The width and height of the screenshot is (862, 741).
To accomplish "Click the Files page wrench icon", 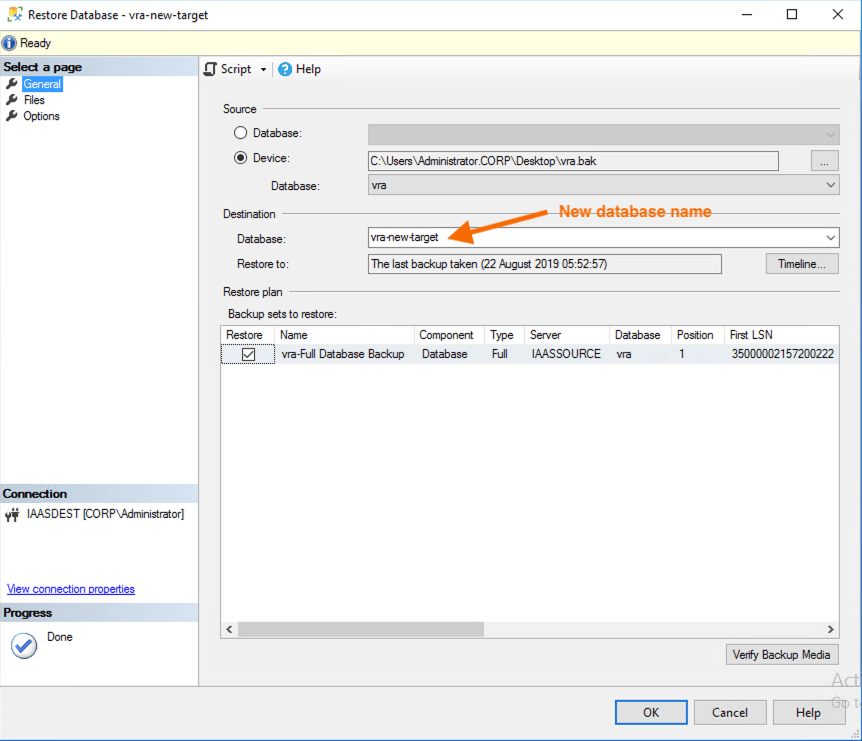I will tap(12, 100).
